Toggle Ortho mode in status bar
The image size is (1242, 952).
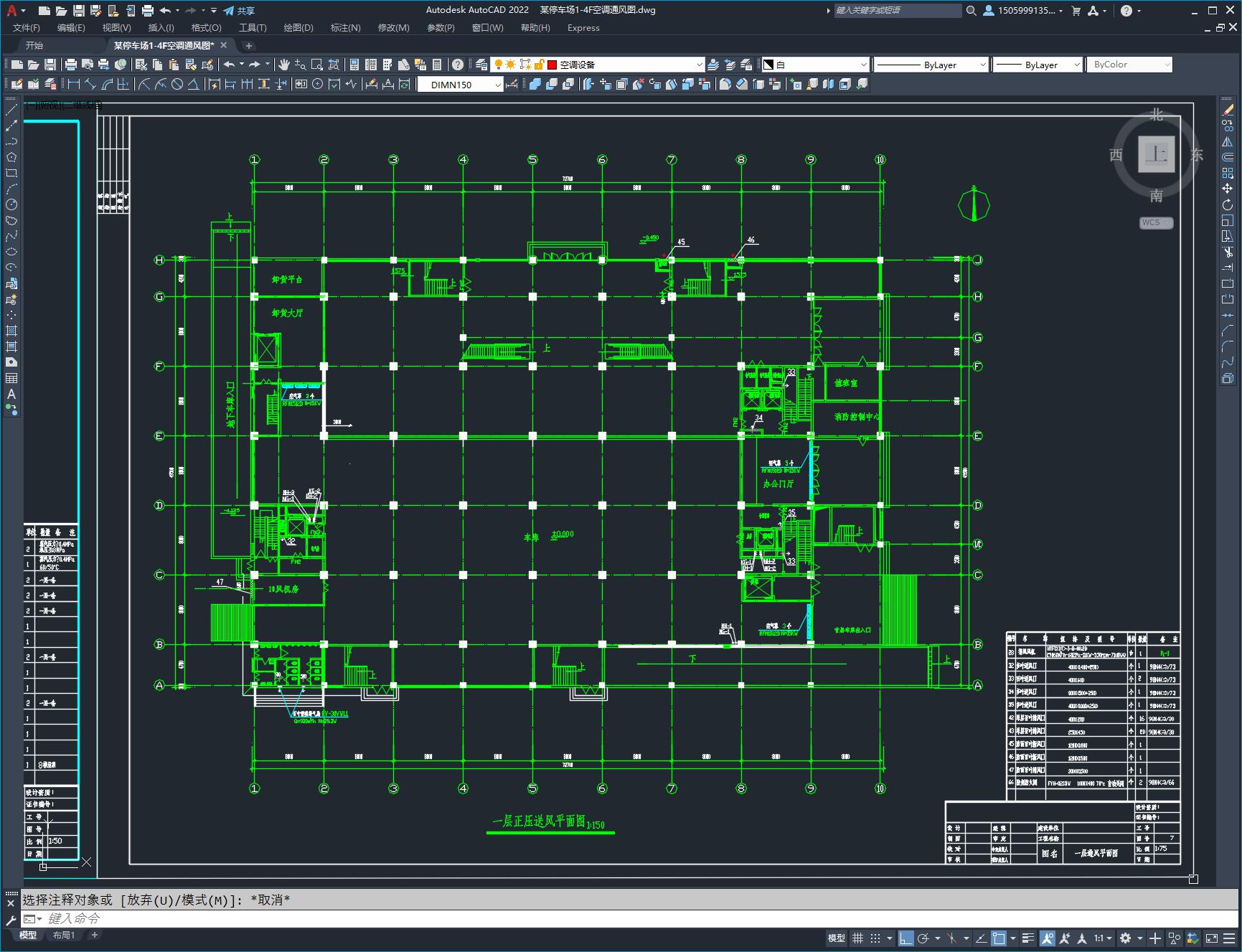[906, 938]
